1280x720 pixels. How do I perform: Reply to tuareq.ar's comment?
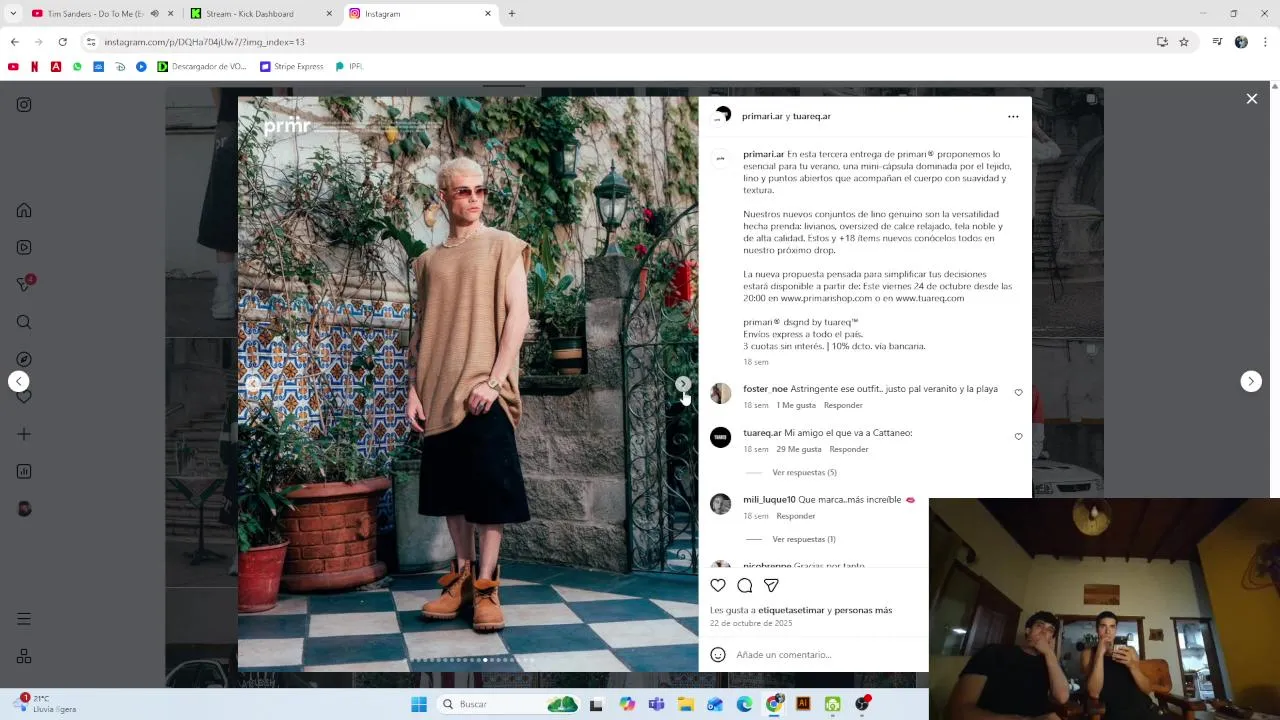point(849,449)
